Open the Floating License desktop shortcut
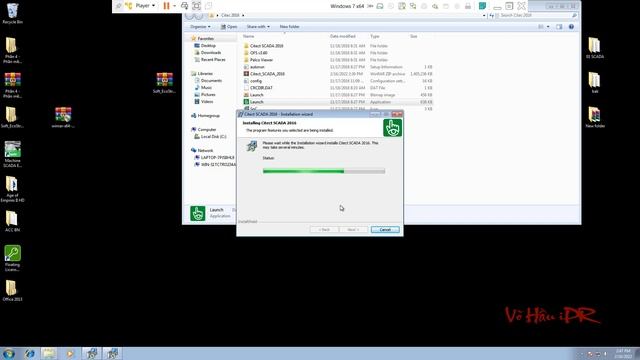The image size is (640, 360). coord(12,258)
